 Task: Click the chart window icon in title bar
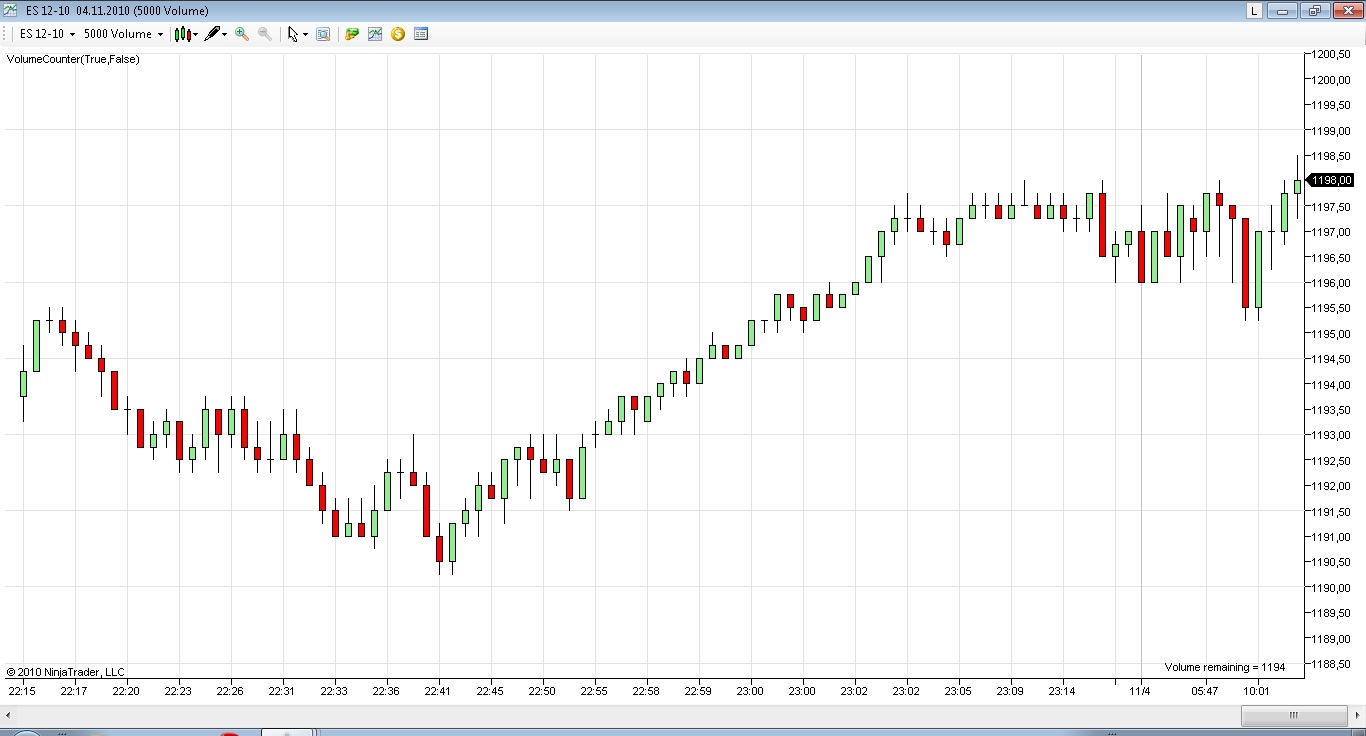pyautogui.click(x=10, y=11)
